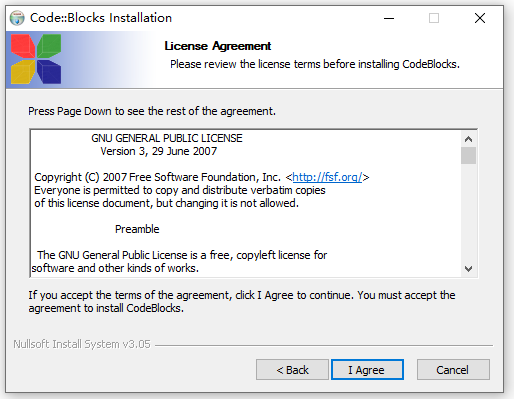The image size is (514, 399).
Task: Click the green cube of Code::Blocks logo
Action: coord(49,45)
